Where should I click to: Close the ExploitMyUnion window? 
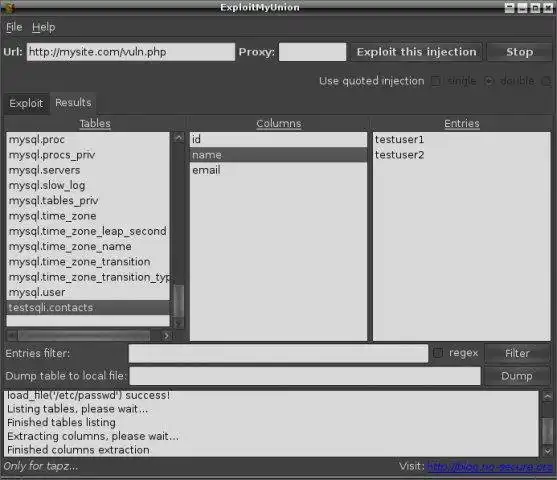(548, 8)
